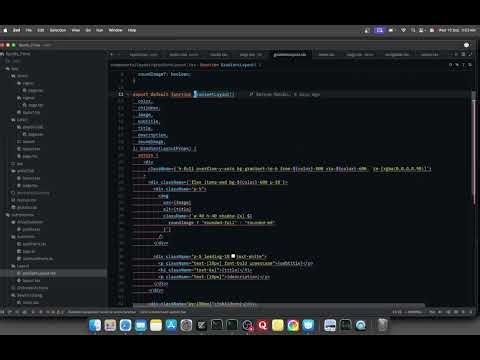This screenshot has height=360, width=480.
Task: Click the 'return (' line in code
Action: point(148,155)
